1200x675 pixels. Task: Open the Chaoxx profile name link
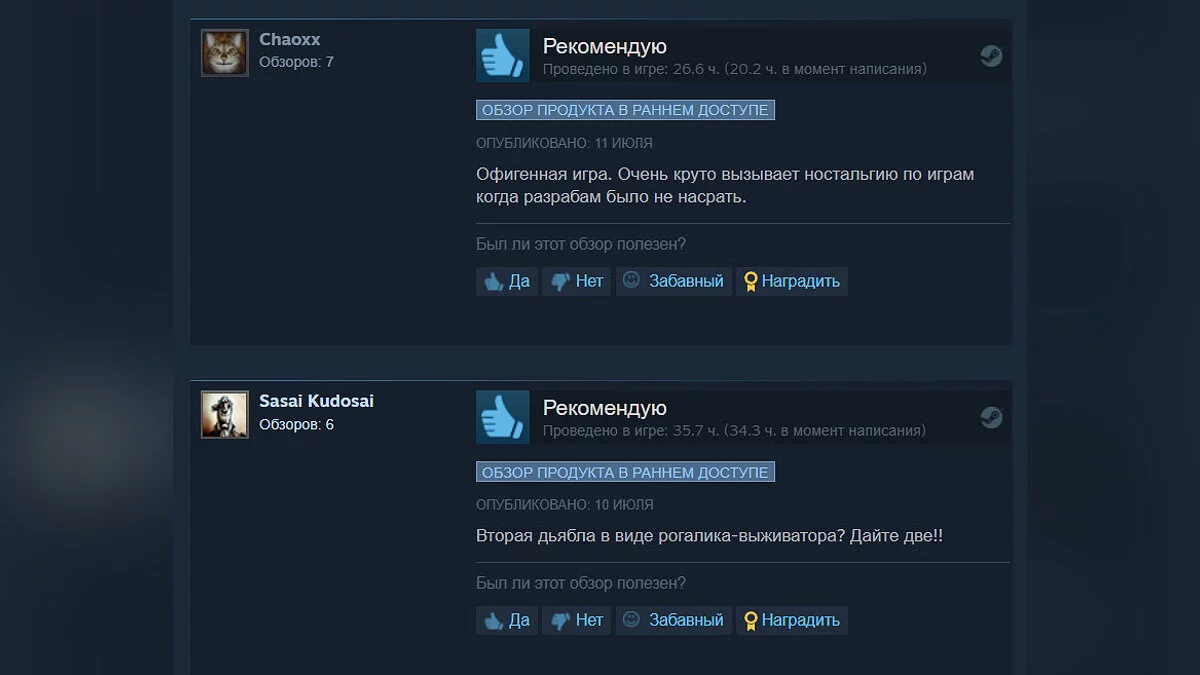click(x=290, y=40)
